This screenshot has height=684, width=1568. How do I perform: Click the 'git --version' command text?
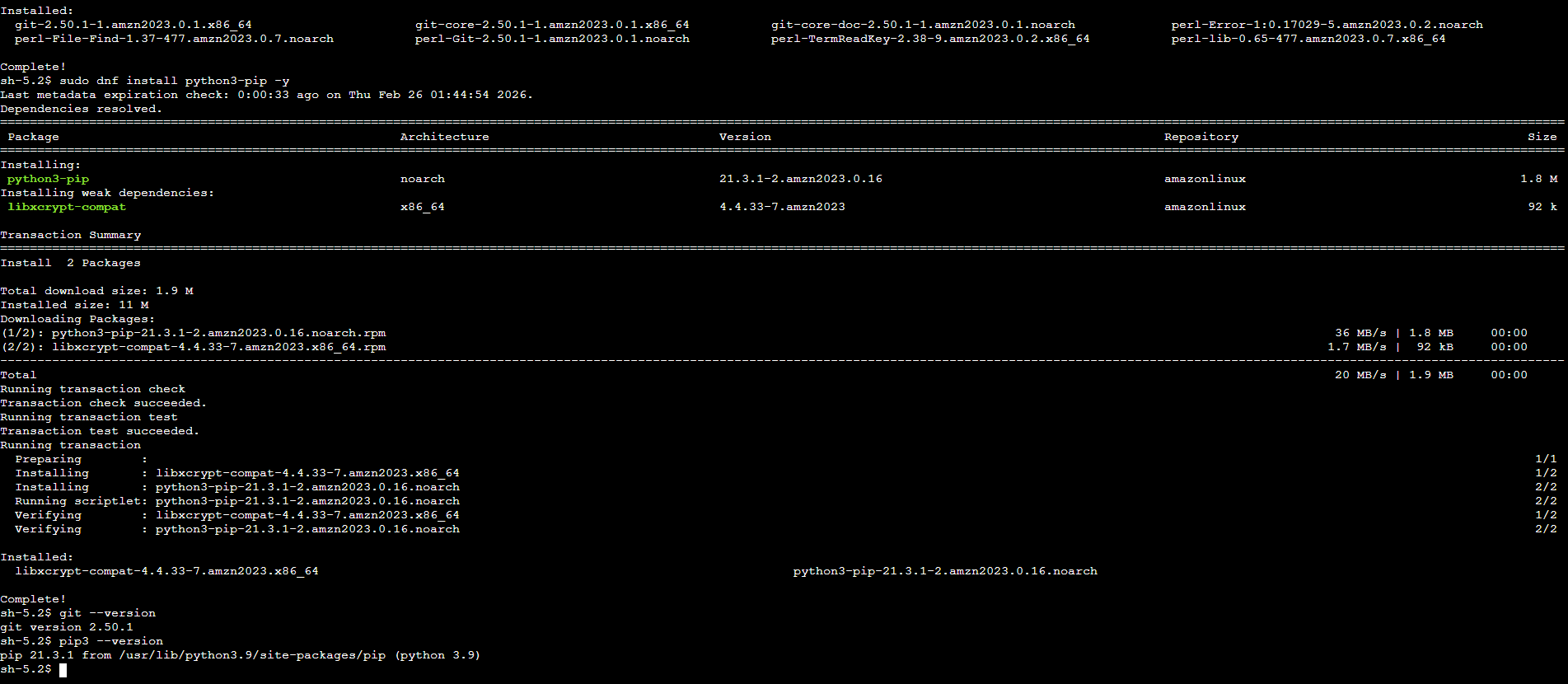pyautogui.click(x=107, y=613)
